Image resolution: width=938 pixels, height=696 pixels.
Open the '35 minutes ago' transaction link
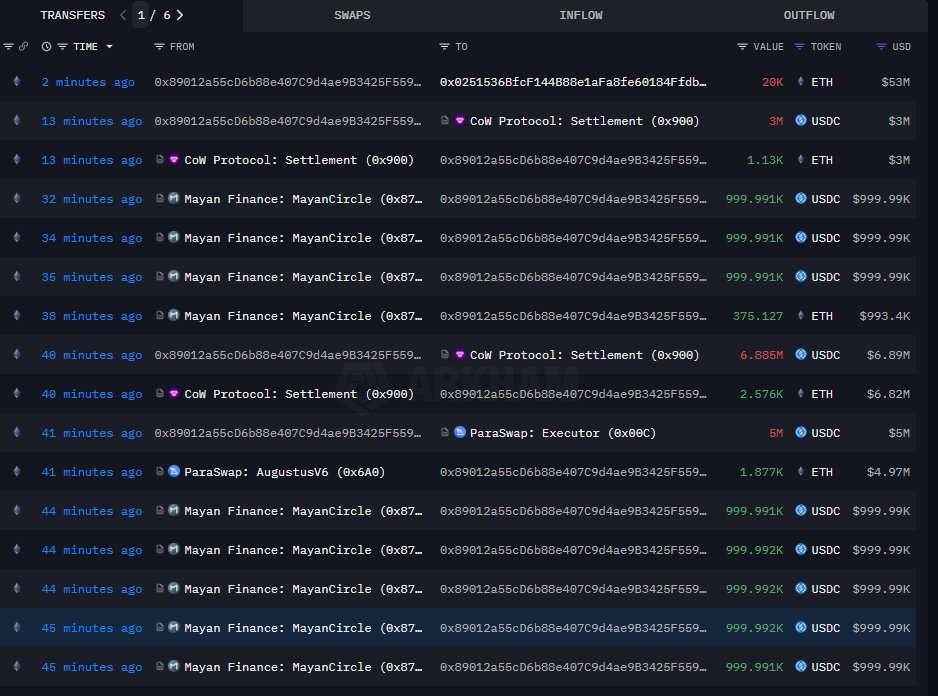point(92,277)
